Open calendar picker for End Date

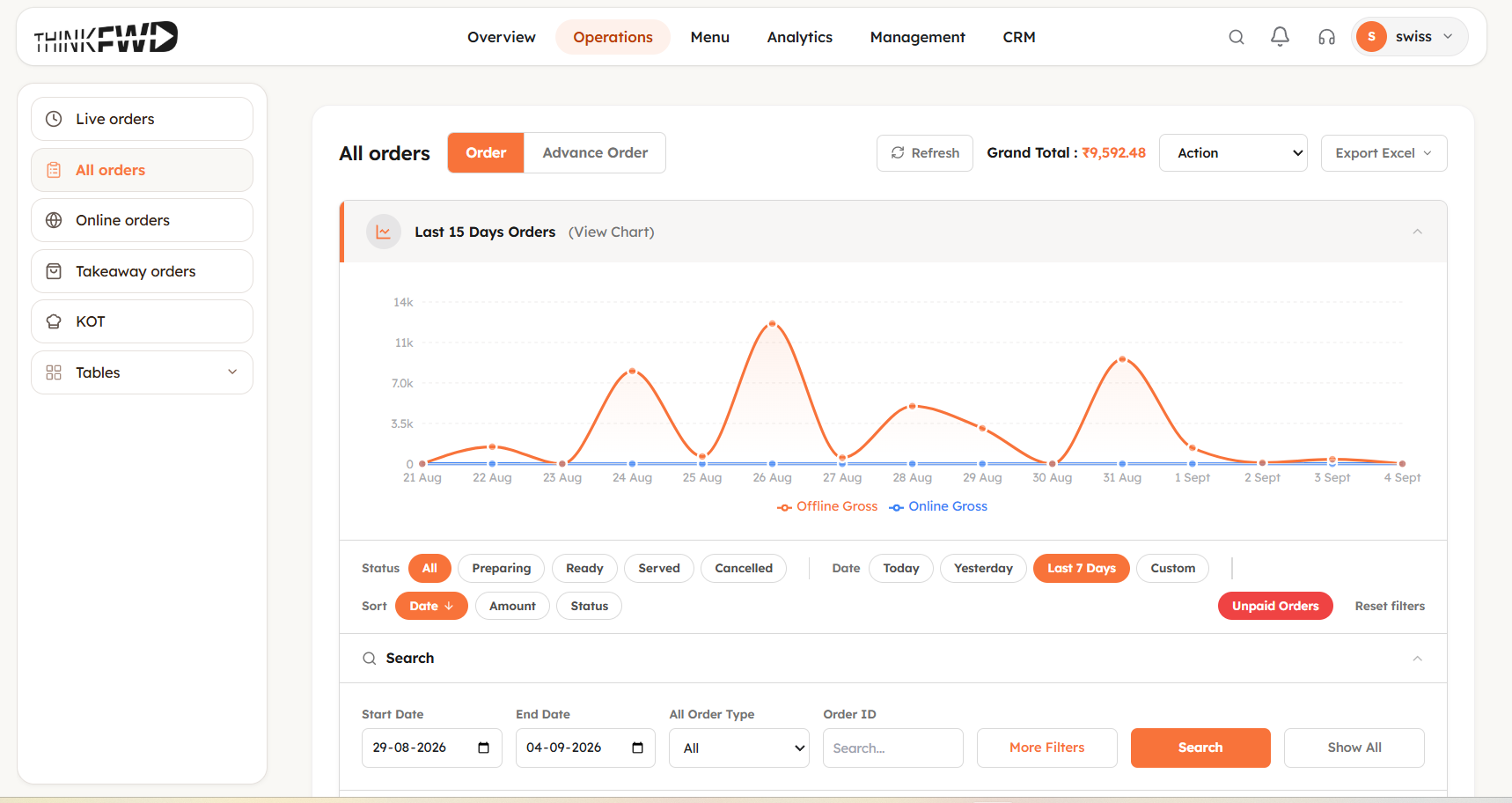pos(637,748)
